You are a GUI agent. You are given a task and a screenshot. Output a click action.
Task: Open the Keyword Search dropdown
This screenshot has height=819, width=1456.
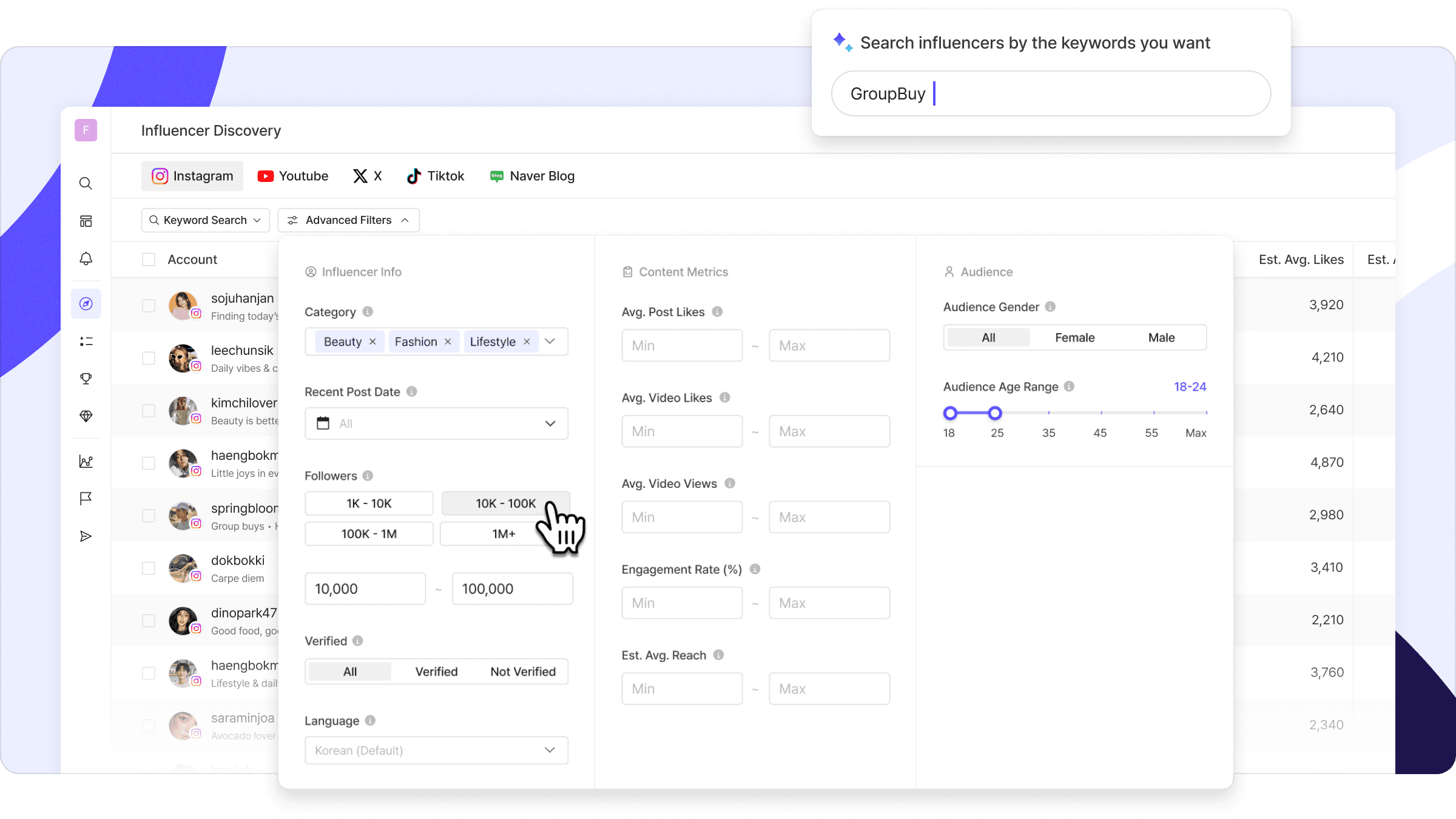coord(205,220)
